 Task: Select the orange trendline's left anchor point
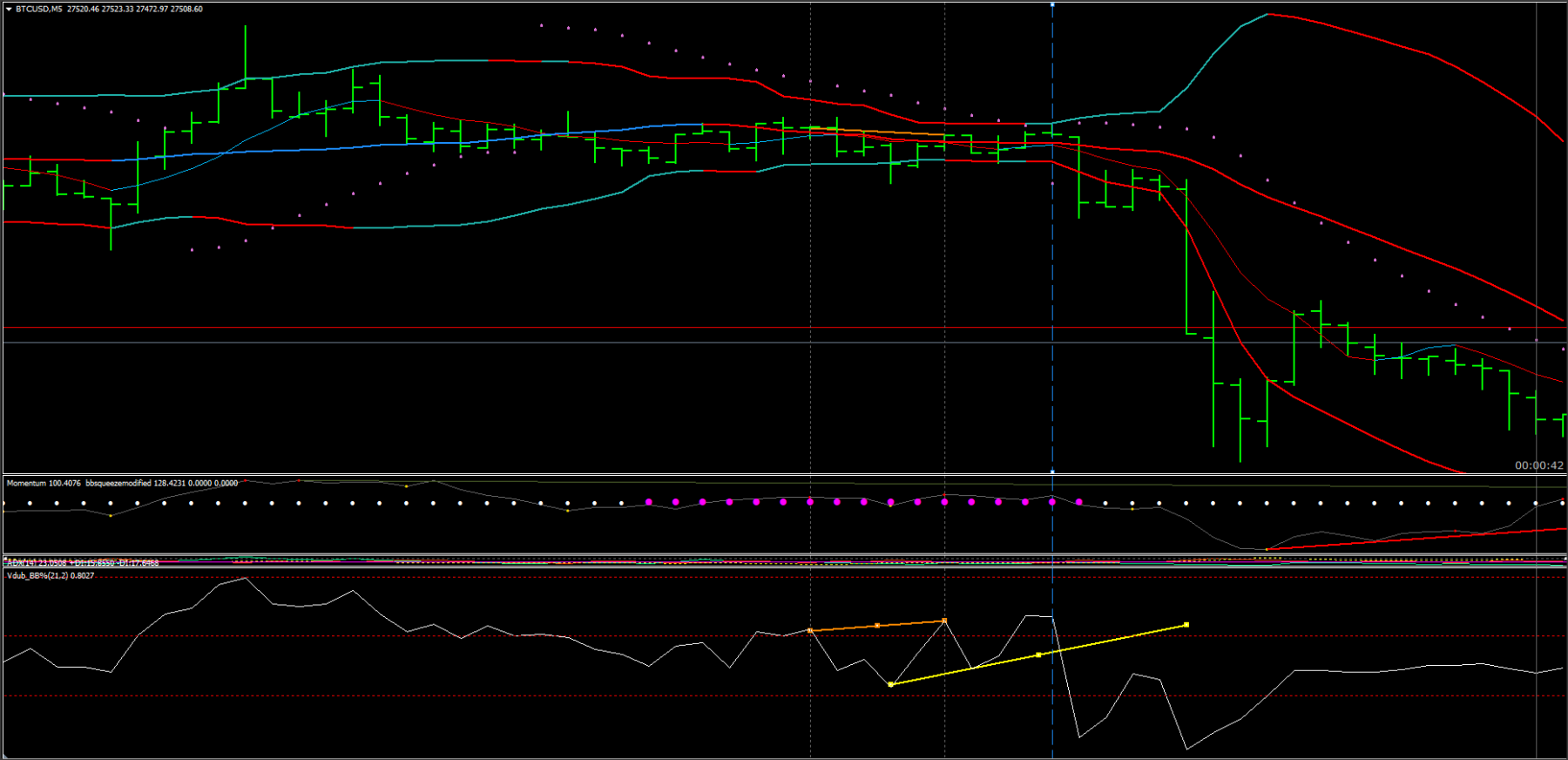810,630
